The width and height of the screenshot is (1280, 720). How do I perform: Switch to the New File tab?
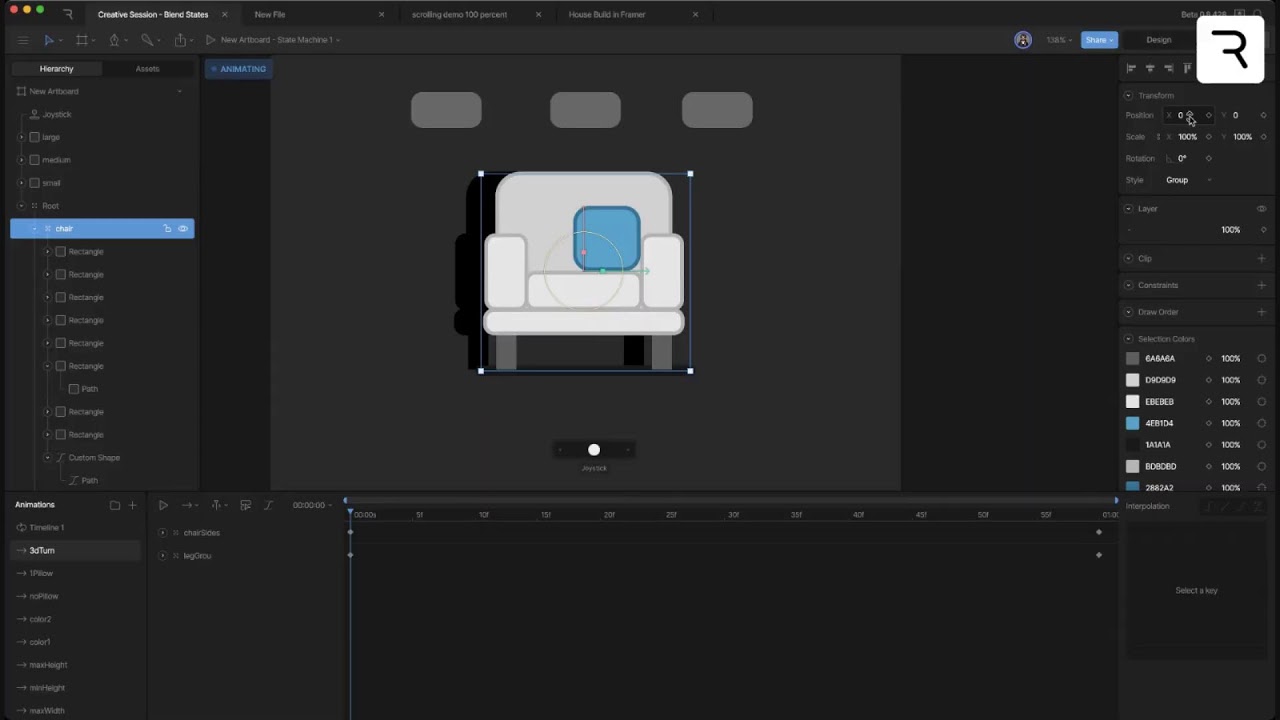270,15
